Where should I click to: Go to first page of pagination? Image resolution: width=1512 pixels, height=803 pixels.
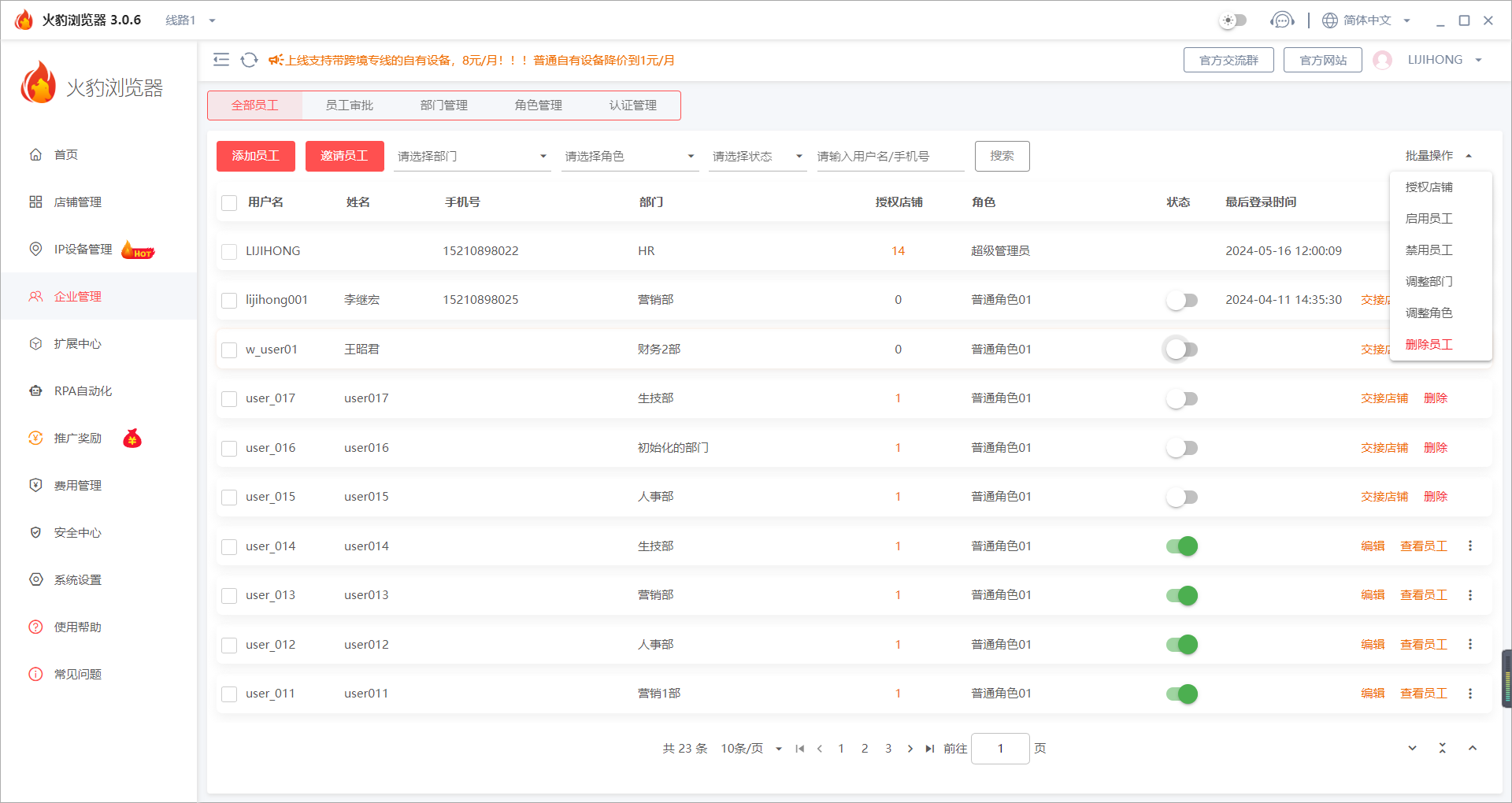(800, 749)
